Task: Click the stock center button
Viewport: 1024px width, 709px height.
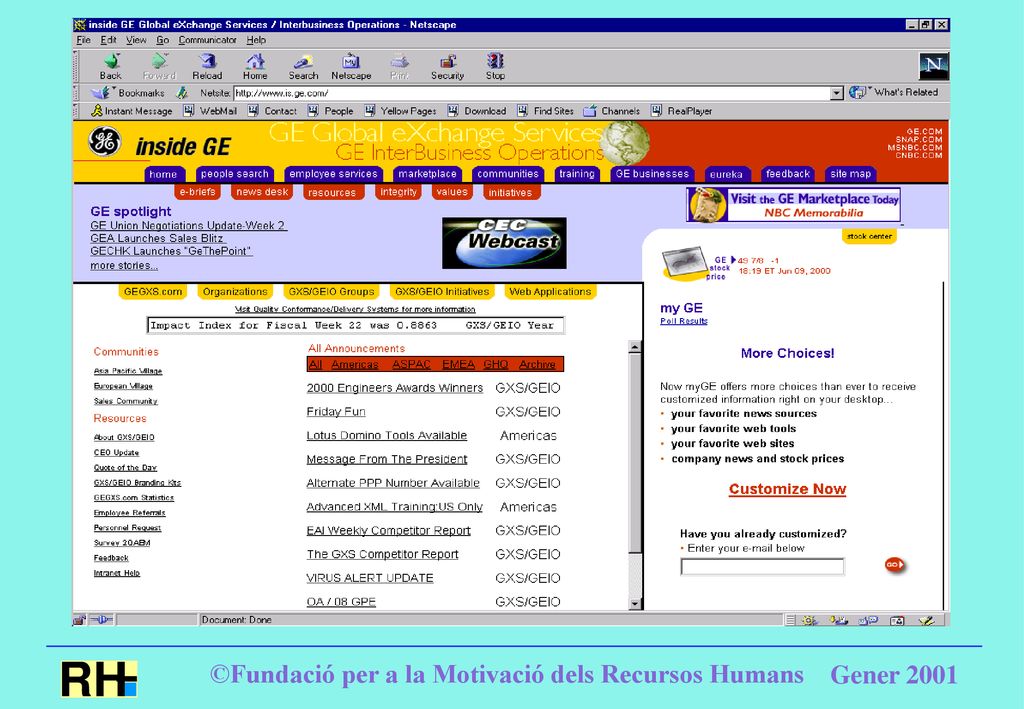Action: tap(869, 236)
